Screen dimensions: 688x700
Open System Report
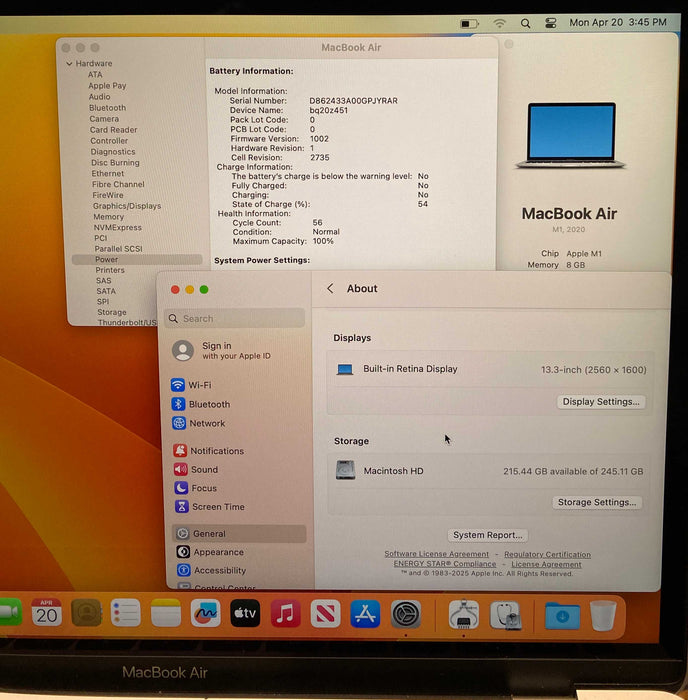(488, 535)
